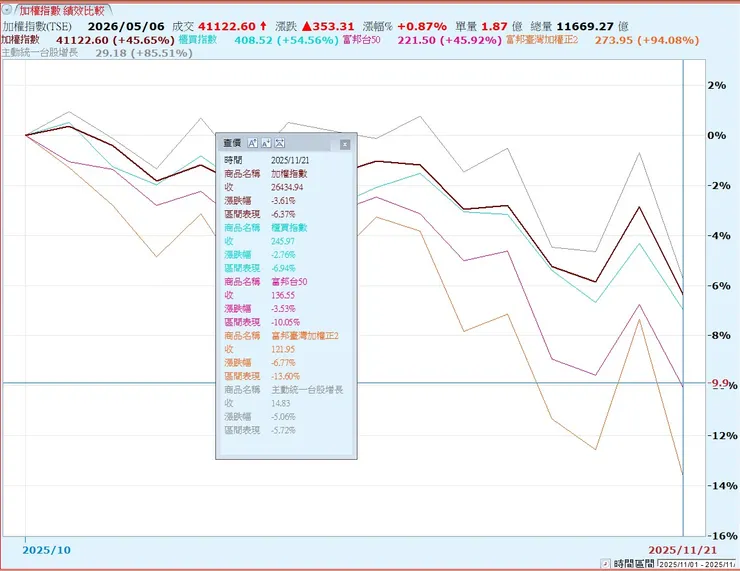Click the 漲跌 value 353.31

pyautogui.click(x=333, y=26)
